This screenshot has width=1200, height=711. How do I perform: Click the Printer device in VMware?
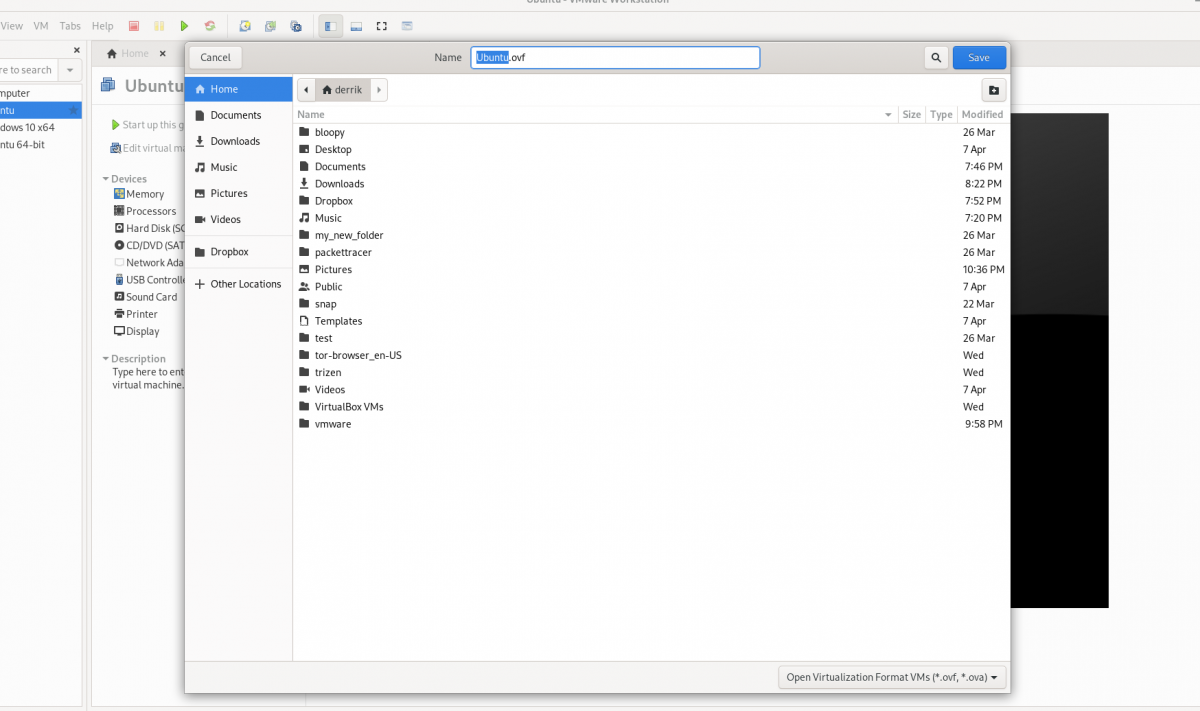click(x=136, y=314)
